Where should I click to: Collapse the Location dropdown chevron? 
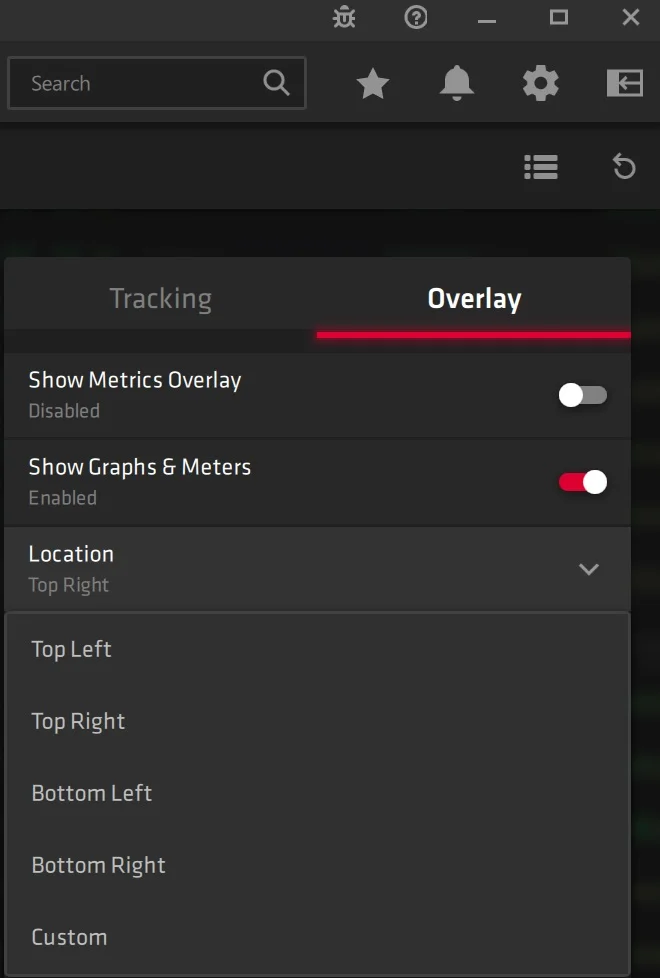pos(589,569)
